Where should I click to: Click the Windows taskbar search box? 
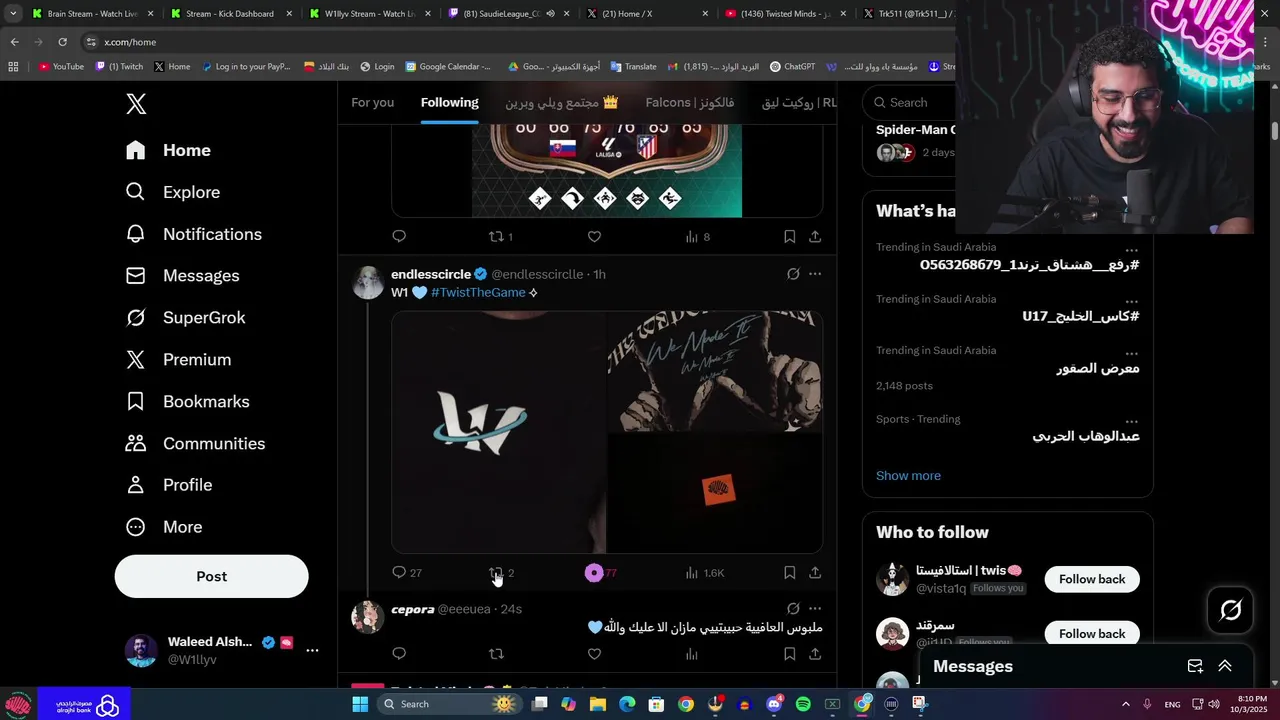[x=450, y=704]
